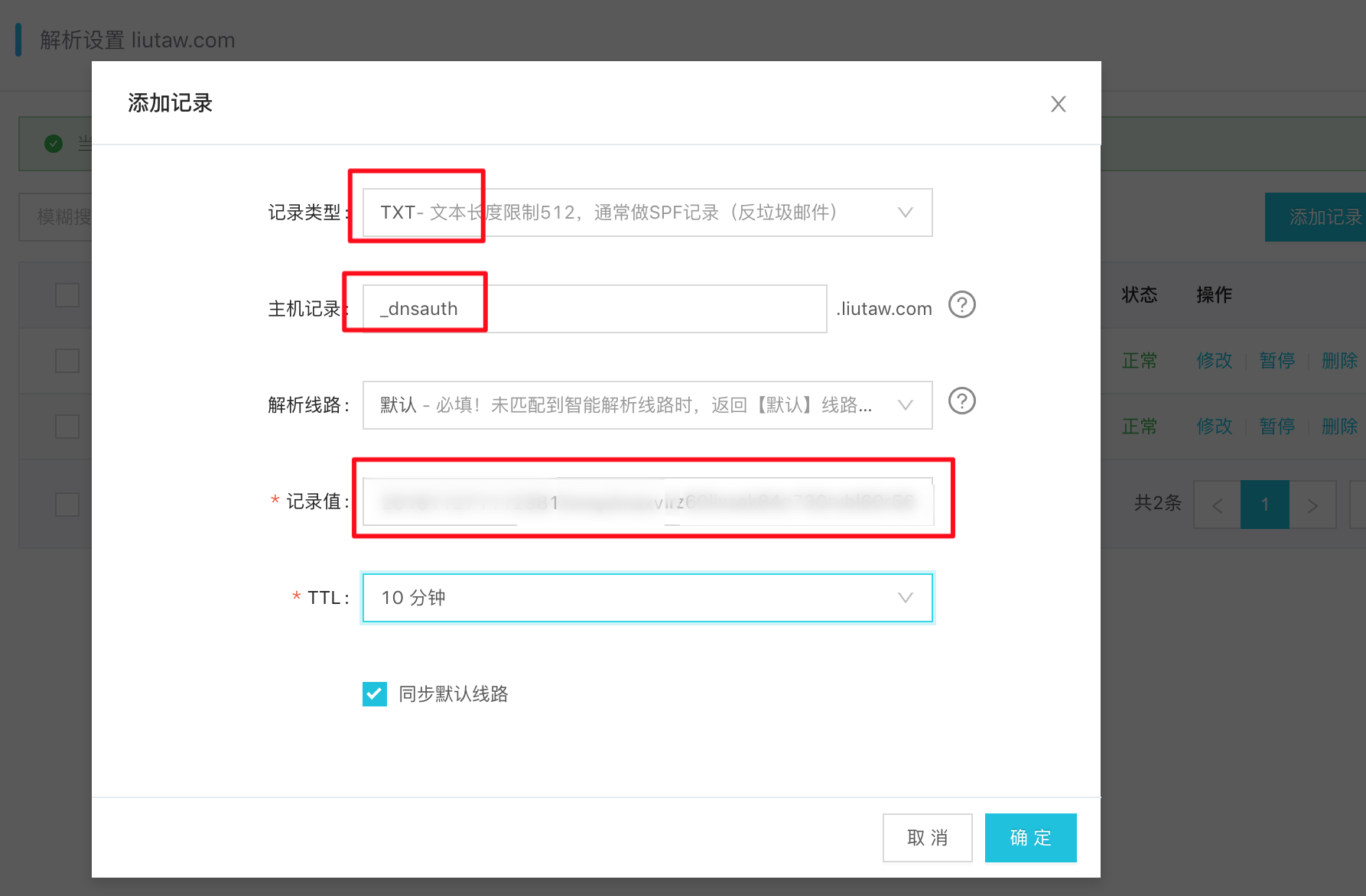Click the green status check icon at top

tap(53, 143)
